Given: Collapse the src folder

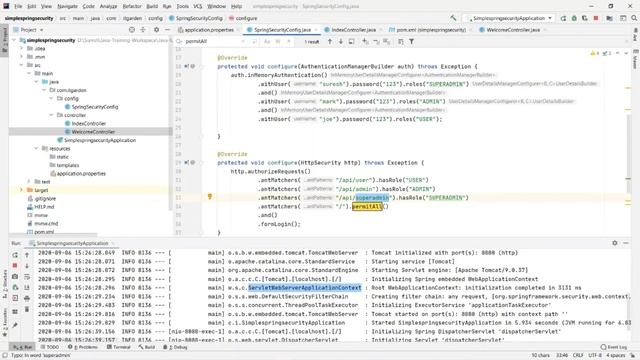Looking at the screenshot, I should pos(22,65).
